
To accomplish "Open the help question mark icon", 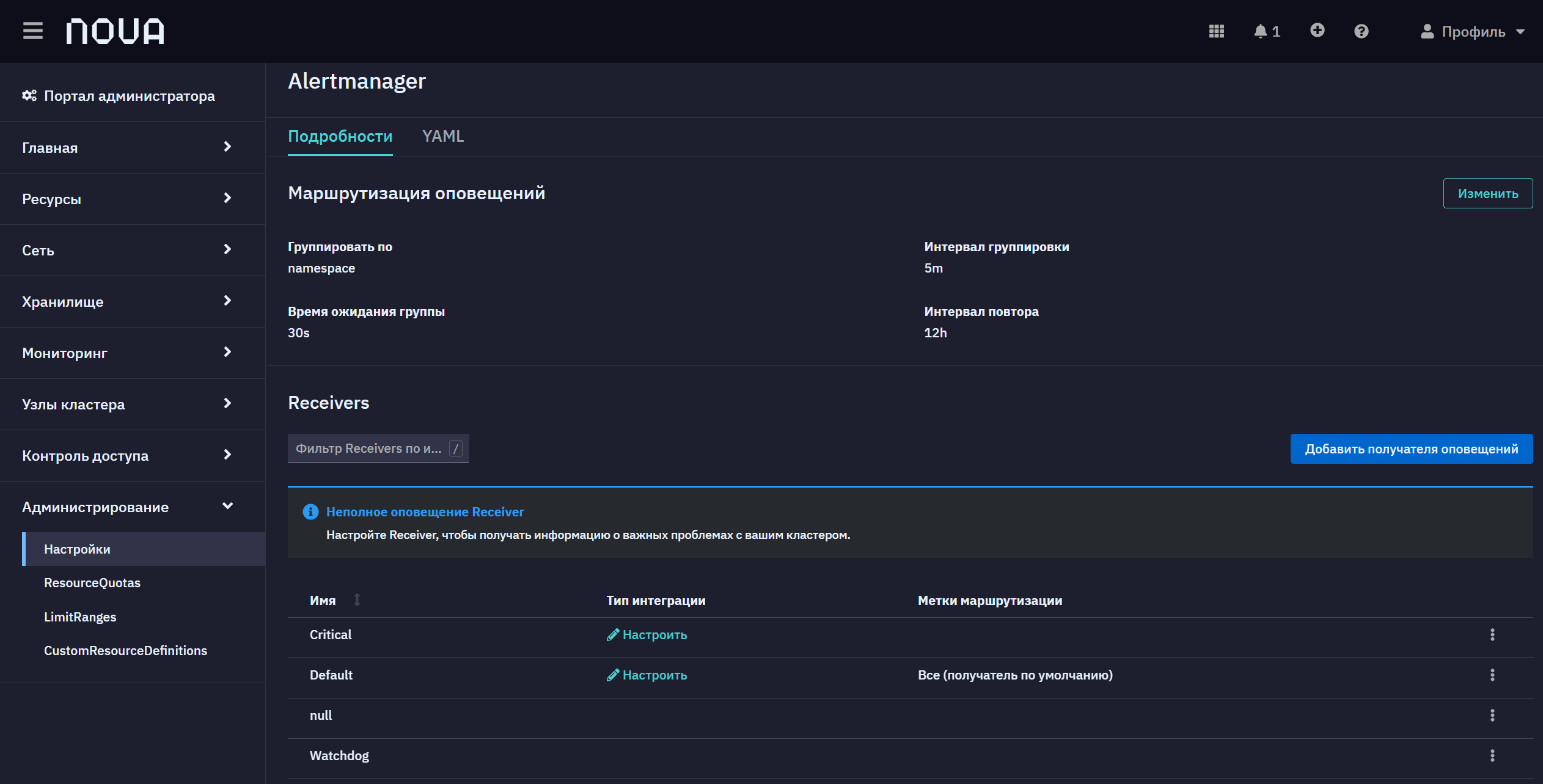I will (1361, 31).
